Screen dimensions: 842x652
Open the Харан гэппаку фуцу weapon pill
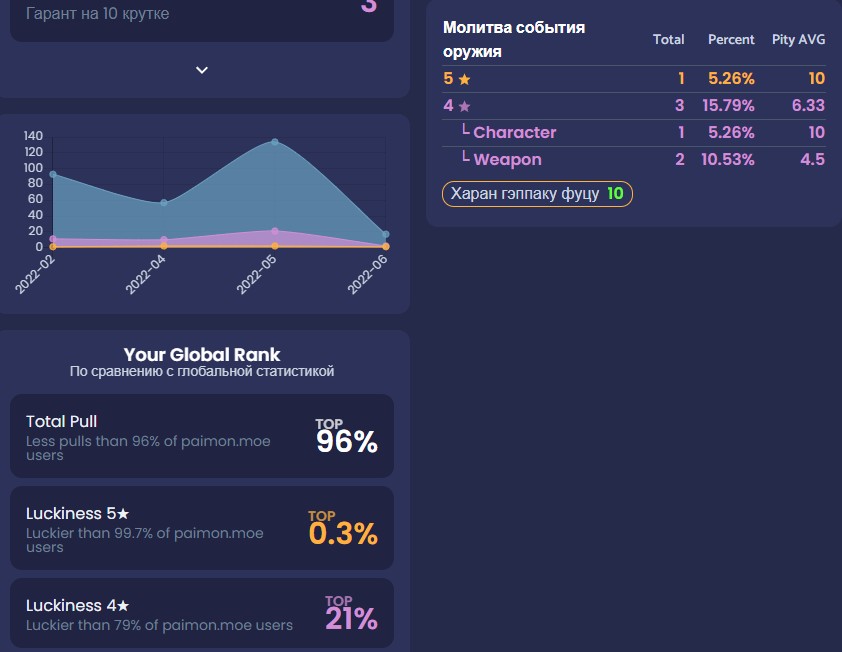[x=537, y=194]
